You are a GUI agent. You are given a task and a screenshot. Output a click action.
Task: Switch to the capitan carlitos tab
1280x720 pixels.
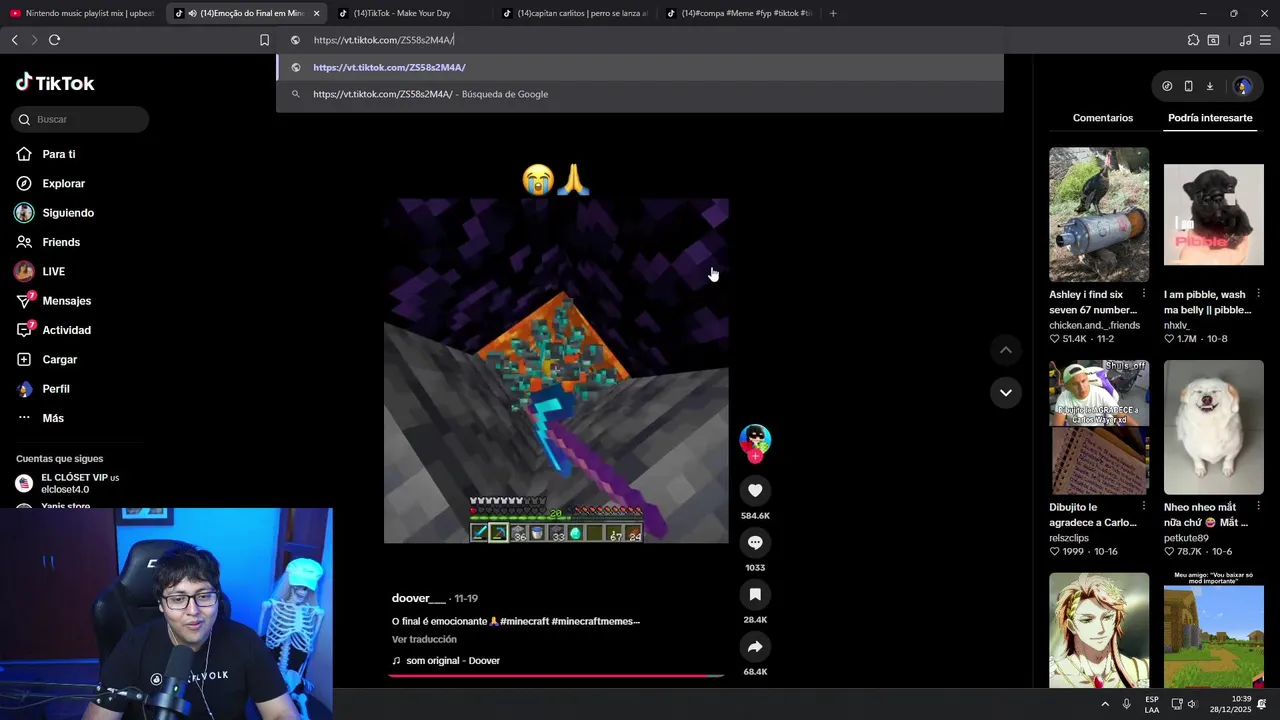coord(573,13)
